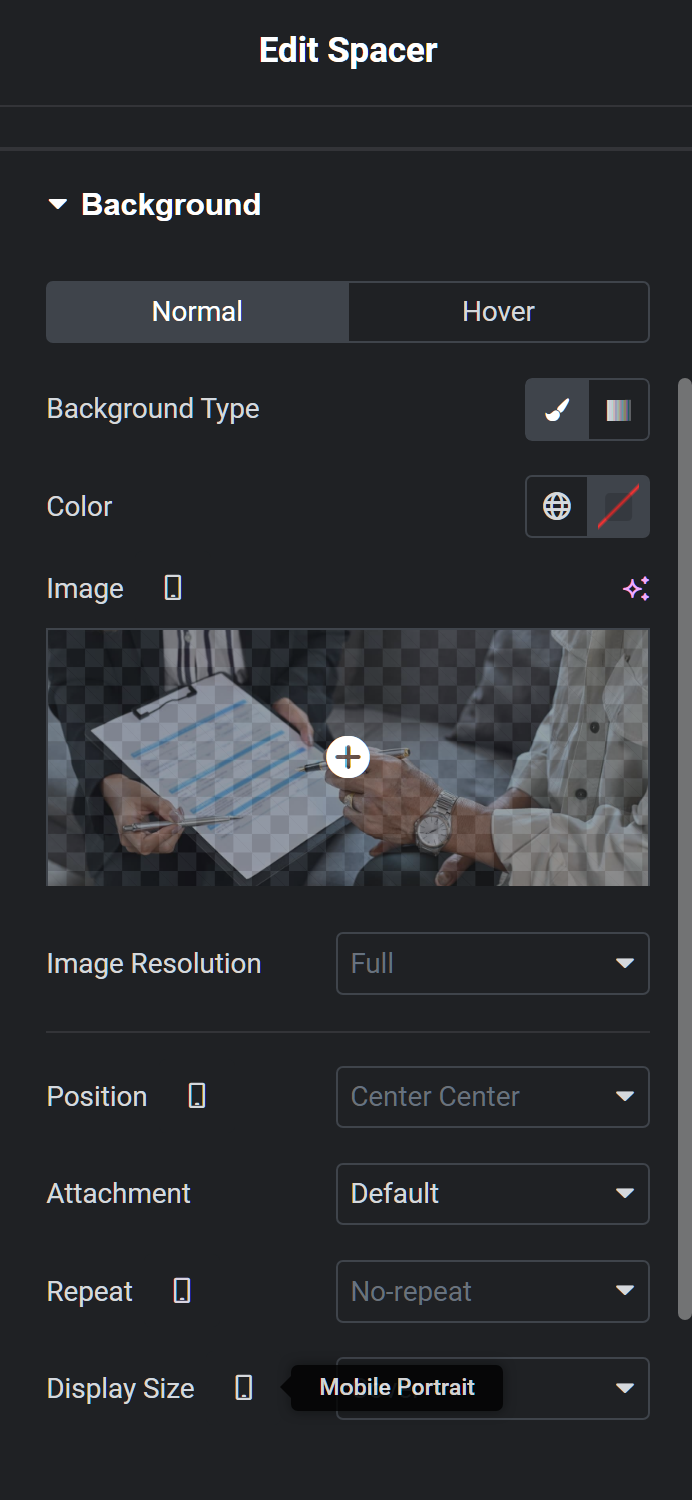The image size is (693, 1500).
Task: Select Gradient background type icon
Action: [619, 410]
